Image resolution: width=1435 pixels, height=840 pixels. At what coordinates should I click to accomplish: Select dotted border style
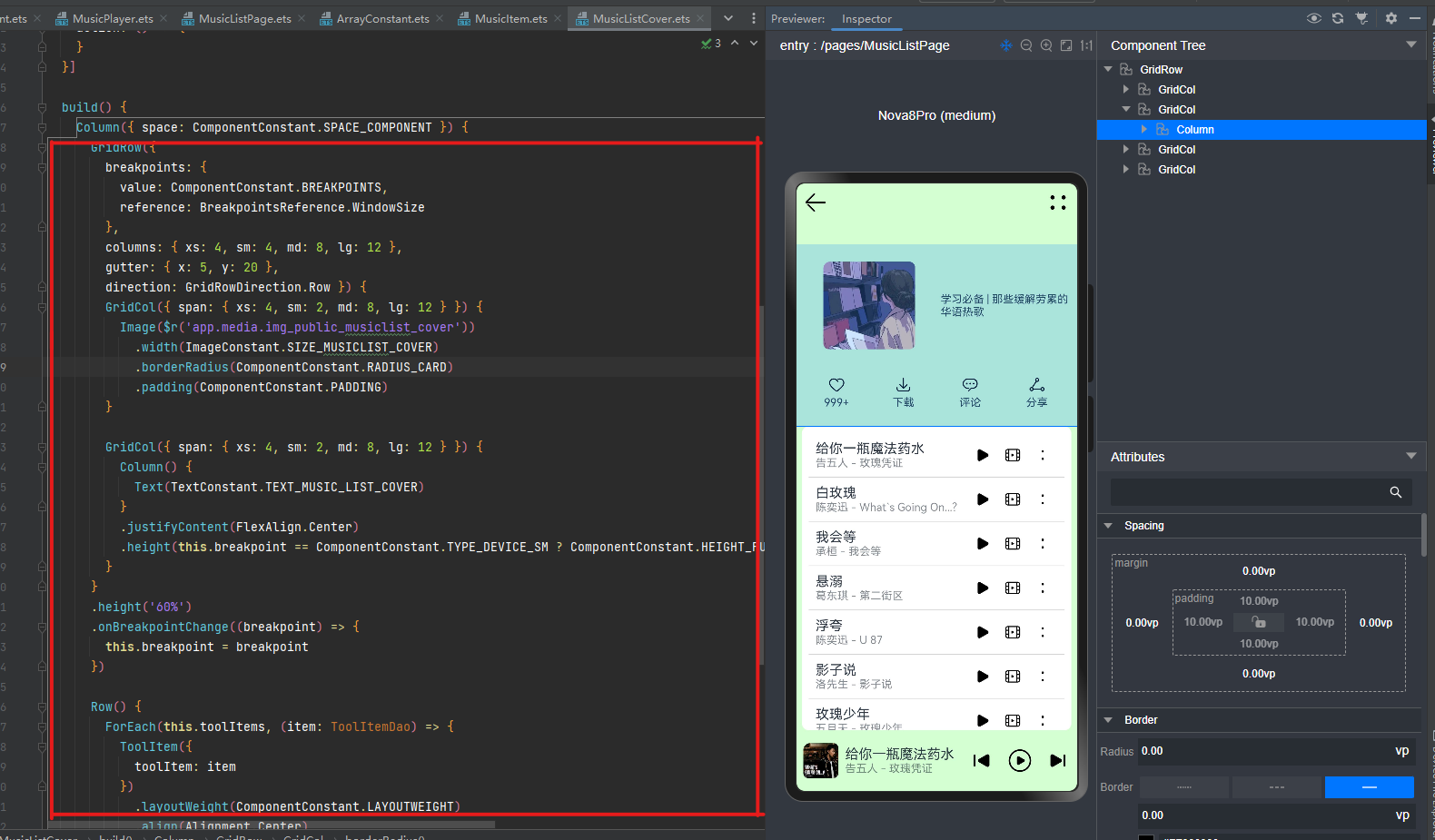click(1184, 787)
